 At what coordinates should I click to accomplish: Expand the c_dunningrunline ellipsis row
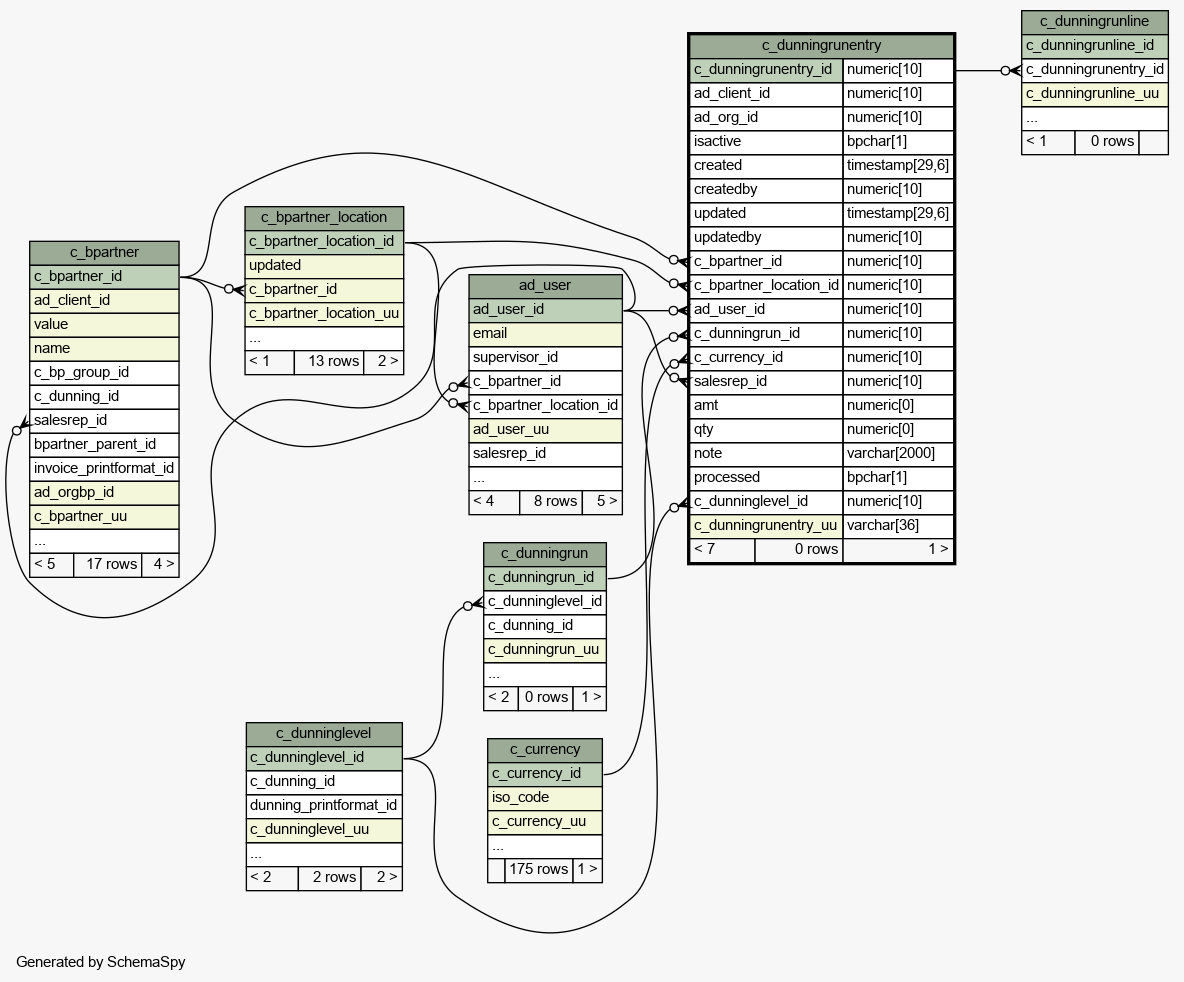(x=1094, y=117)
